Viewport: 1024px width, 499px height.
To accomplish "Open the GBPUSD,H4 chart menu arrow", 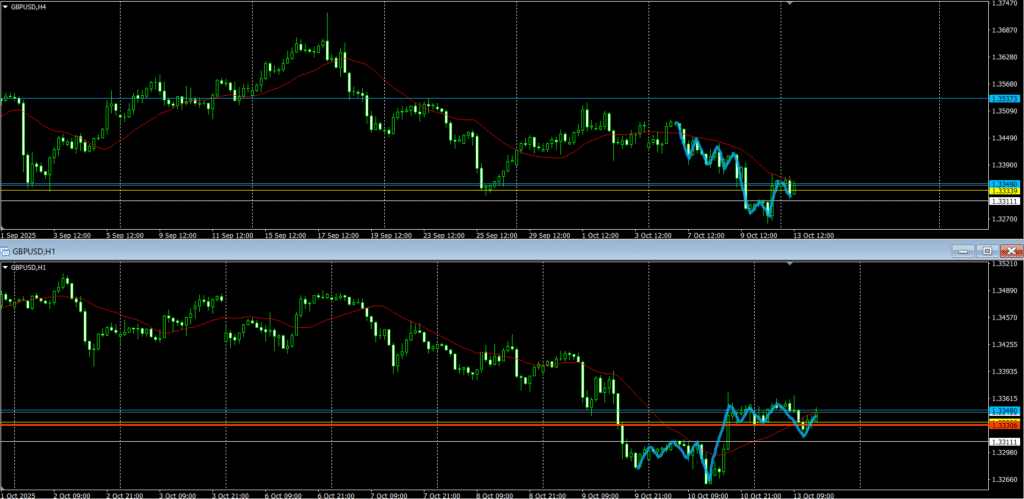I will click(5, 8).
